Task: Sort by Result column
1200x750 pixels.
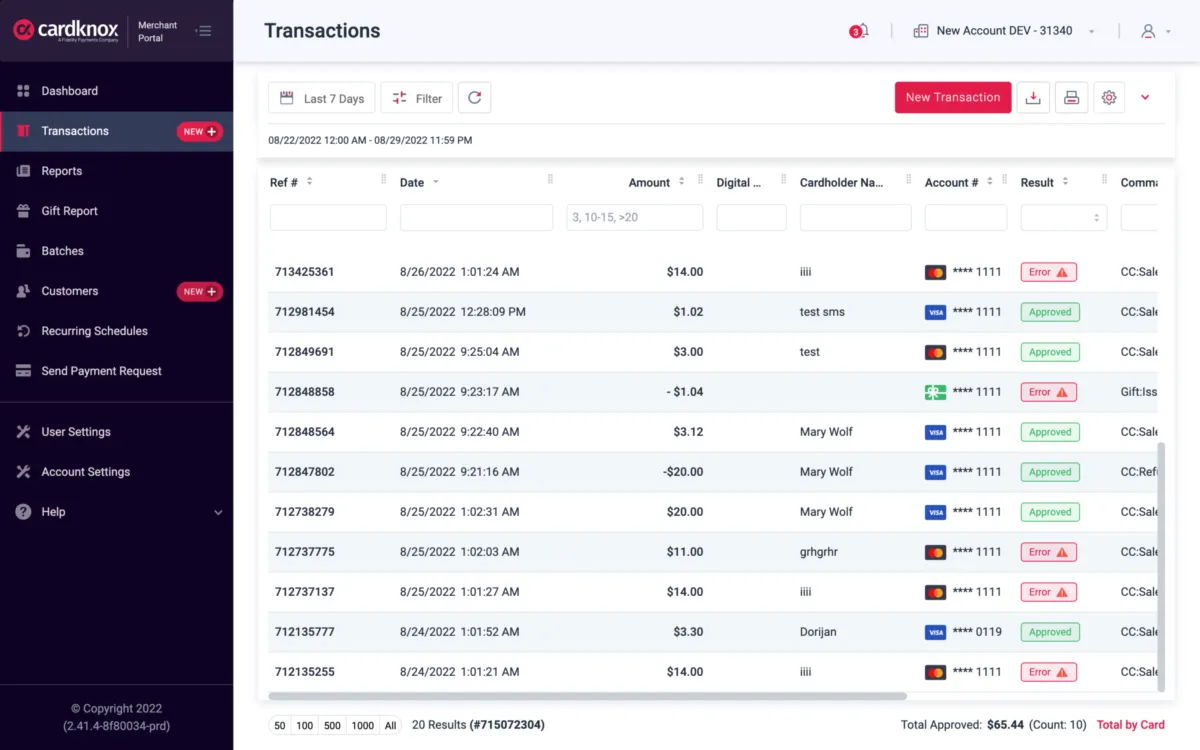Action: pos(1065,182)
